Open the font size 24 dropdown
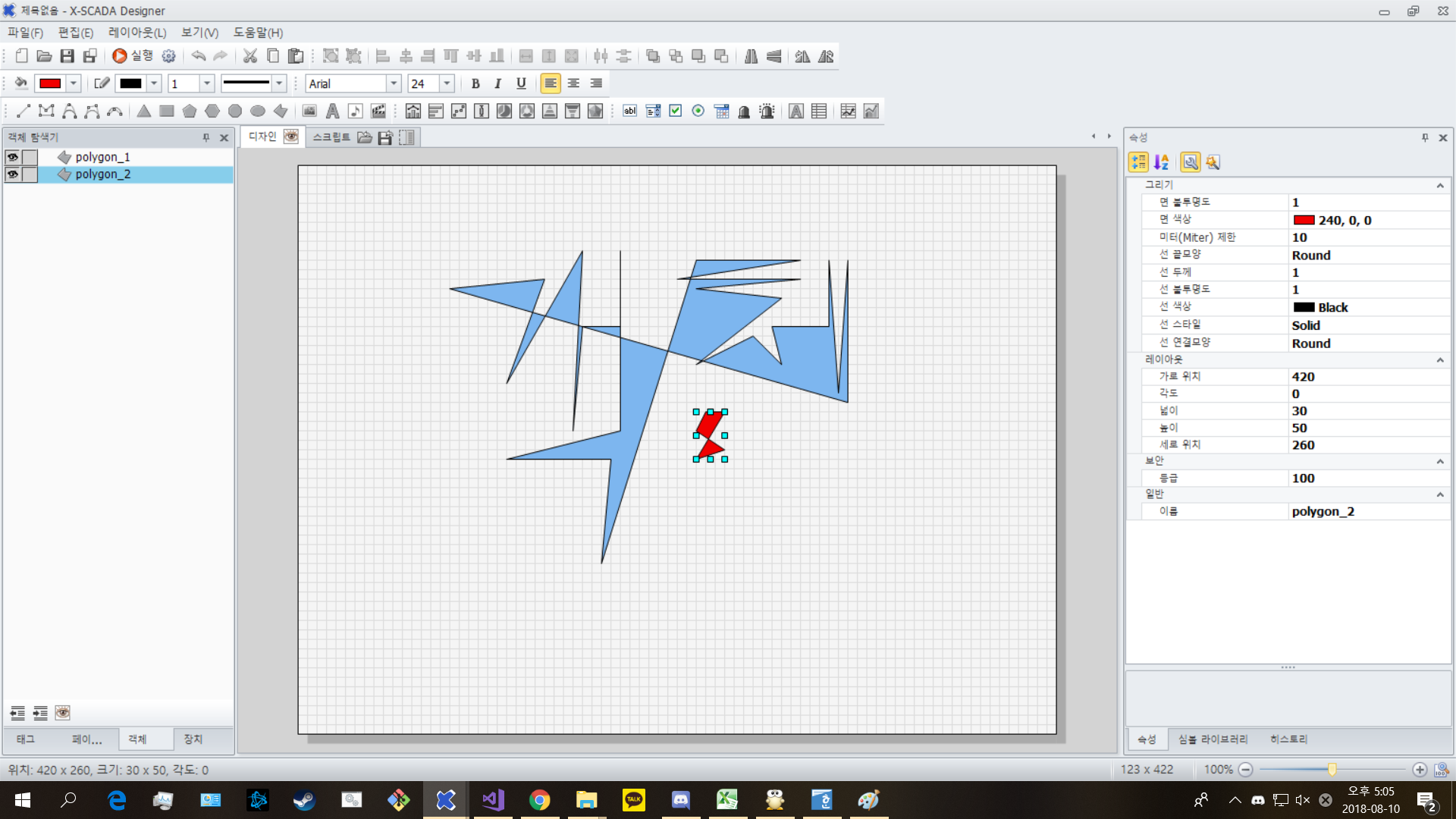The image size is (1456, 819). 447,83
